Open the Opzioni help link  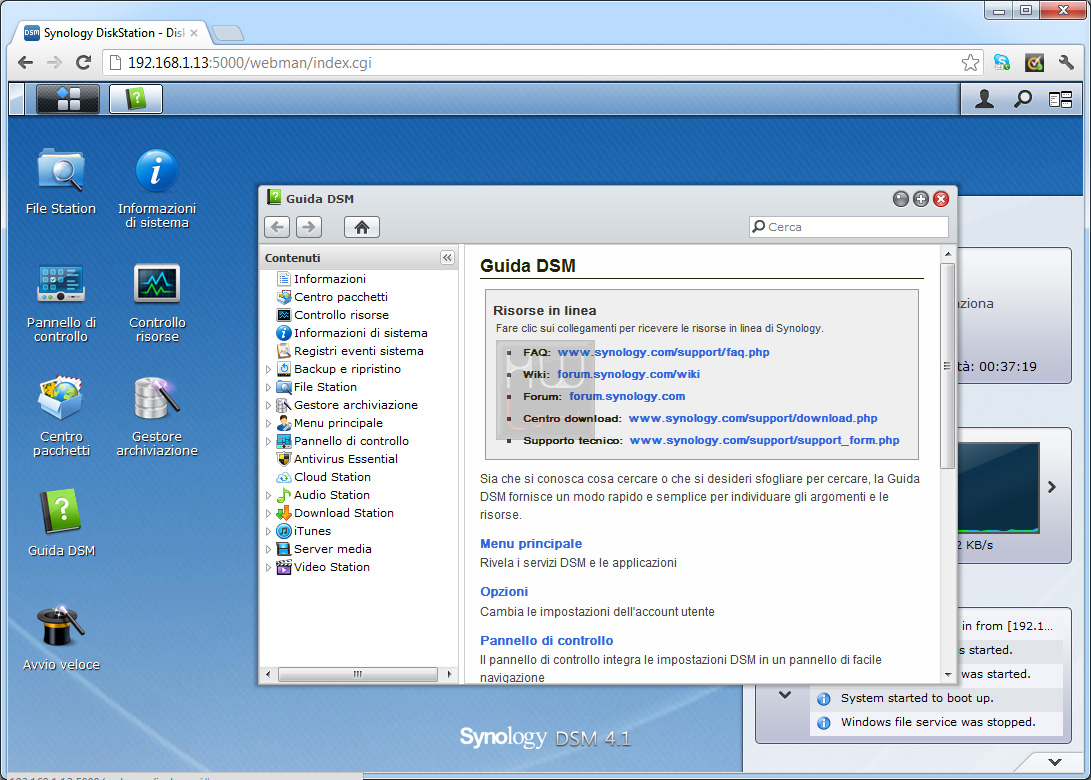point(504,591)
